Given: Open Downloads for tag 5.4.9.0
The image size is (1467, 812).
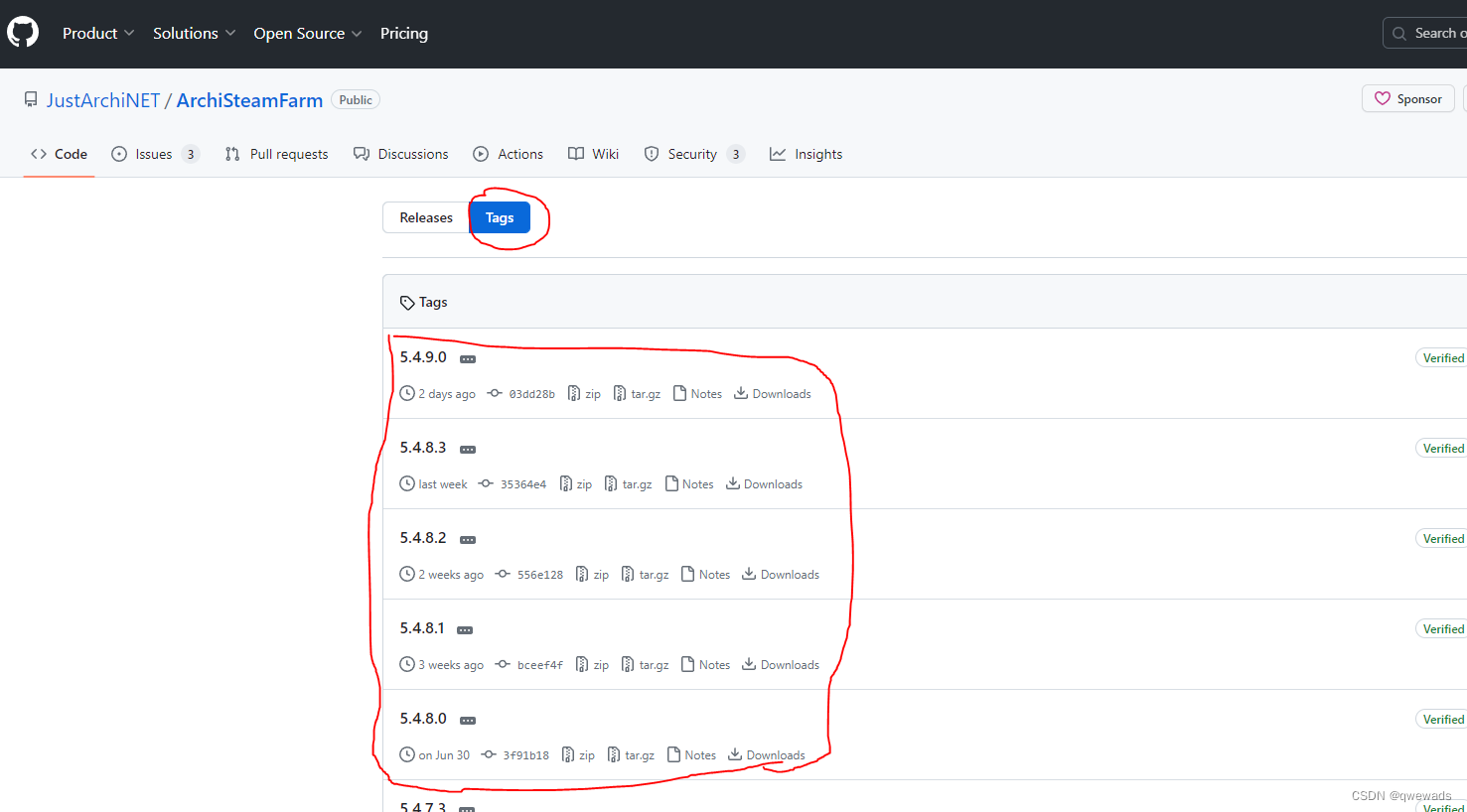Looking at the screenshot, I should click(x=773, y=394).
